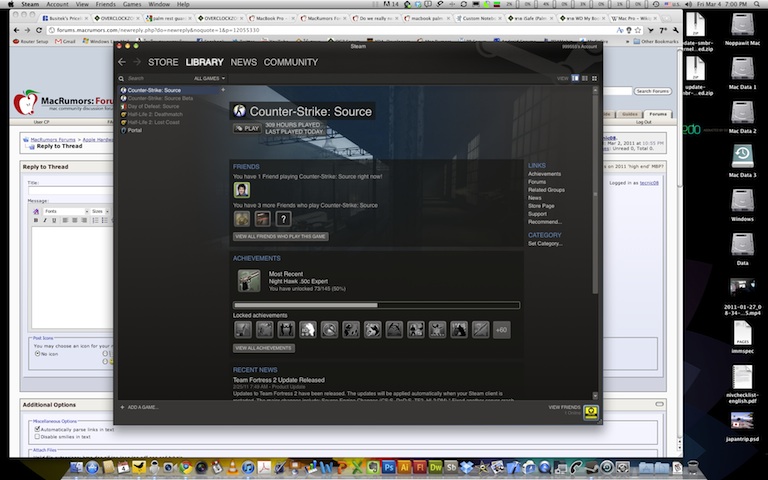Image resolution: width=768 pixels, height=480 pixels.
Task: Open the Related Groups link
Action: (546, 190)
